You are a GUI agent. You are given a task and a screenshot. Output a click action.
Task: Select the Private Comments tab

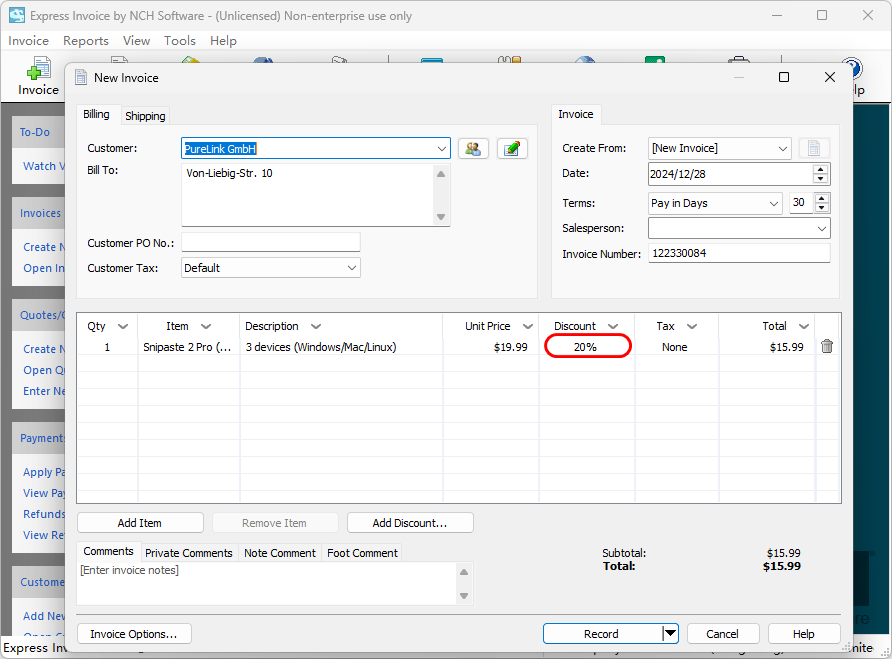(188, 553)
